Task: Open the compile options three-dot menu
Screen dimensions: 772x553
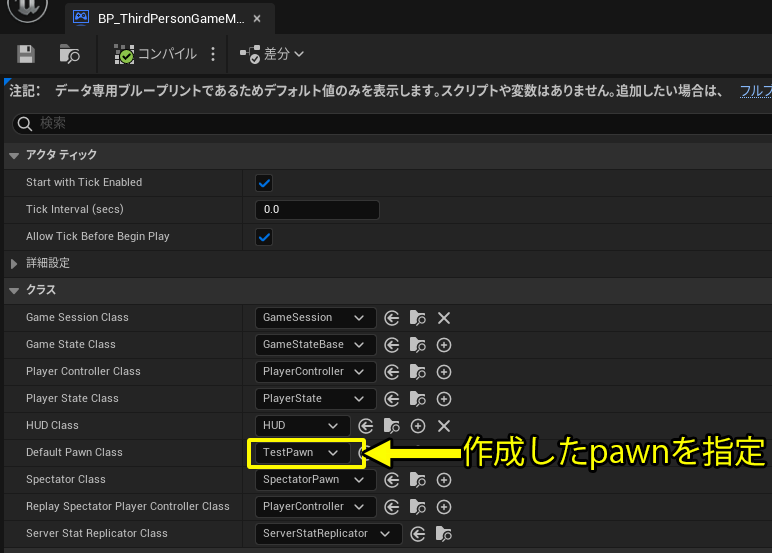Action: (213, 54)
